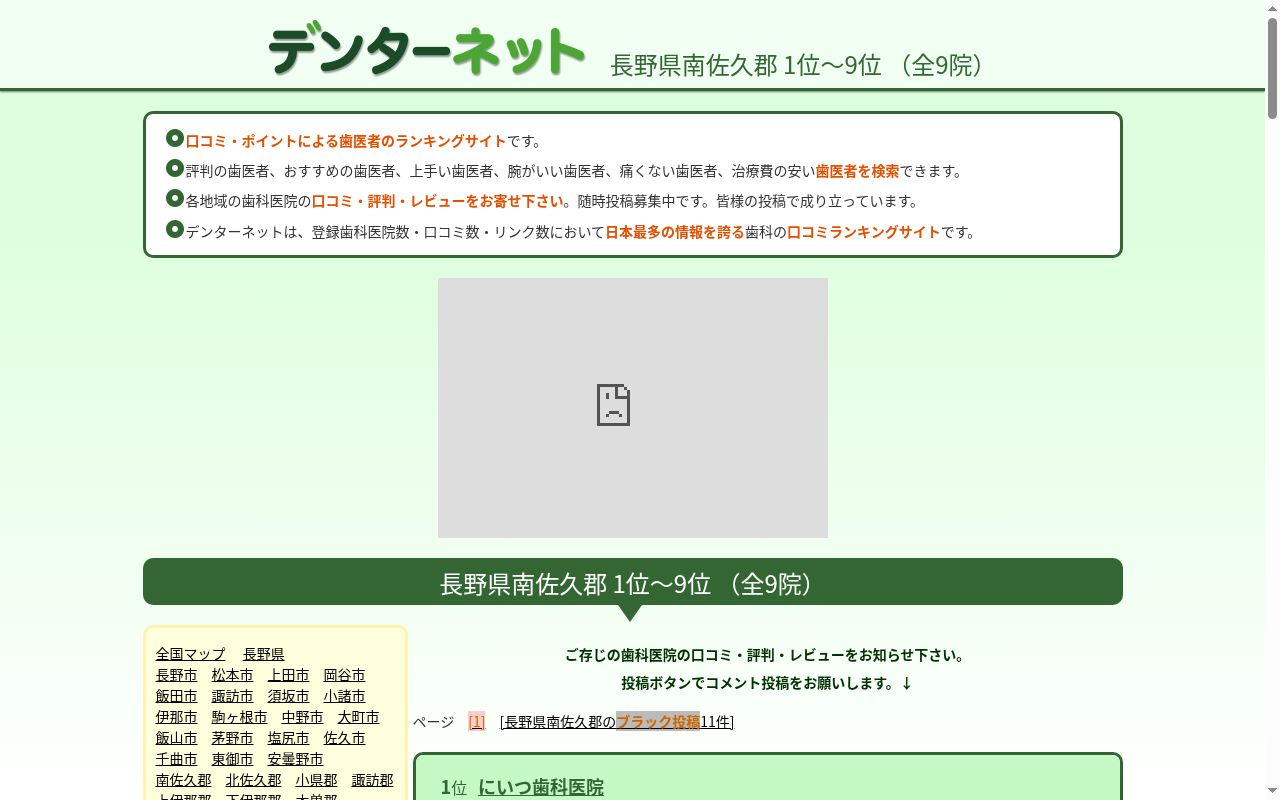
Task: Open the 茅野市 link
Action: point(233,738)
